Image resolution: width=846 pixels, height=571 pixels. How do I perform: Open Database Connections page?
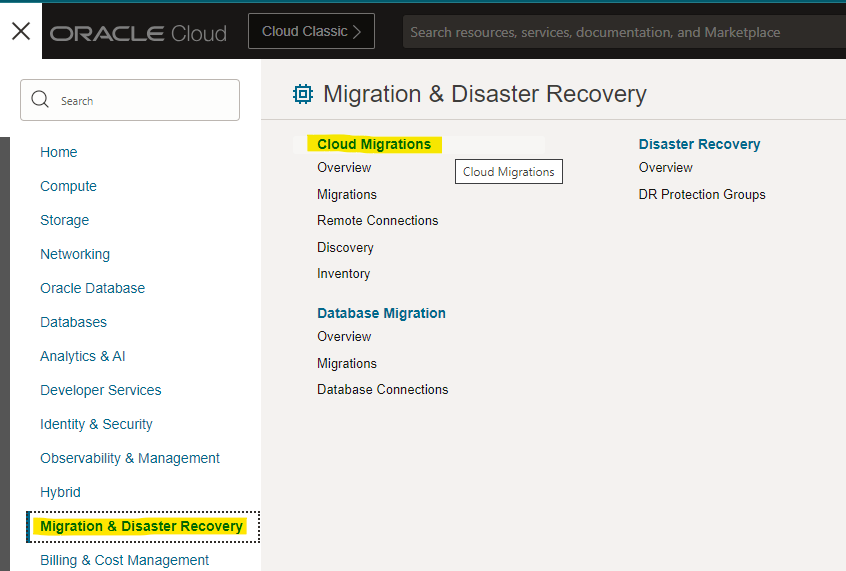[383, 389]
